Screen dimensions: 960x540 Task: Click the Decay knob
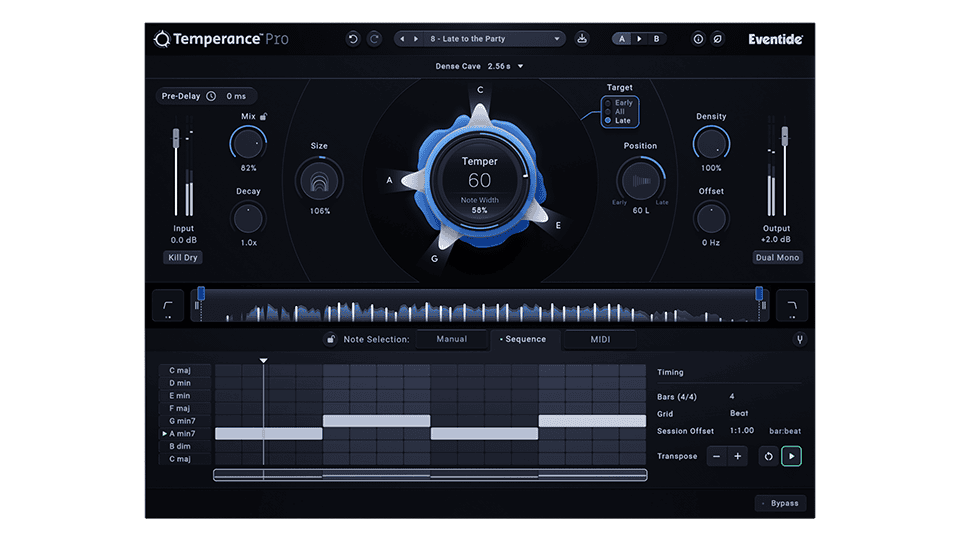(248, 219)
